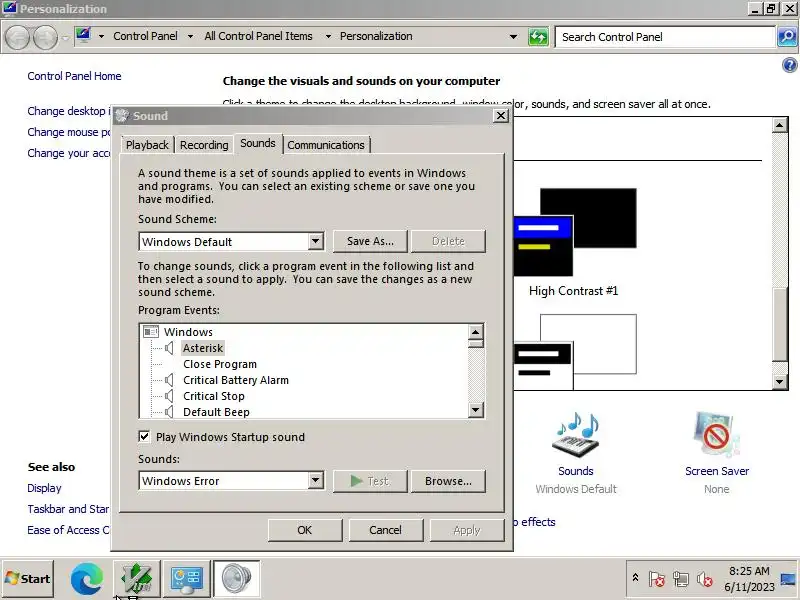Click the search magnifier icon

pyautogui.click(x=787, y=37)
